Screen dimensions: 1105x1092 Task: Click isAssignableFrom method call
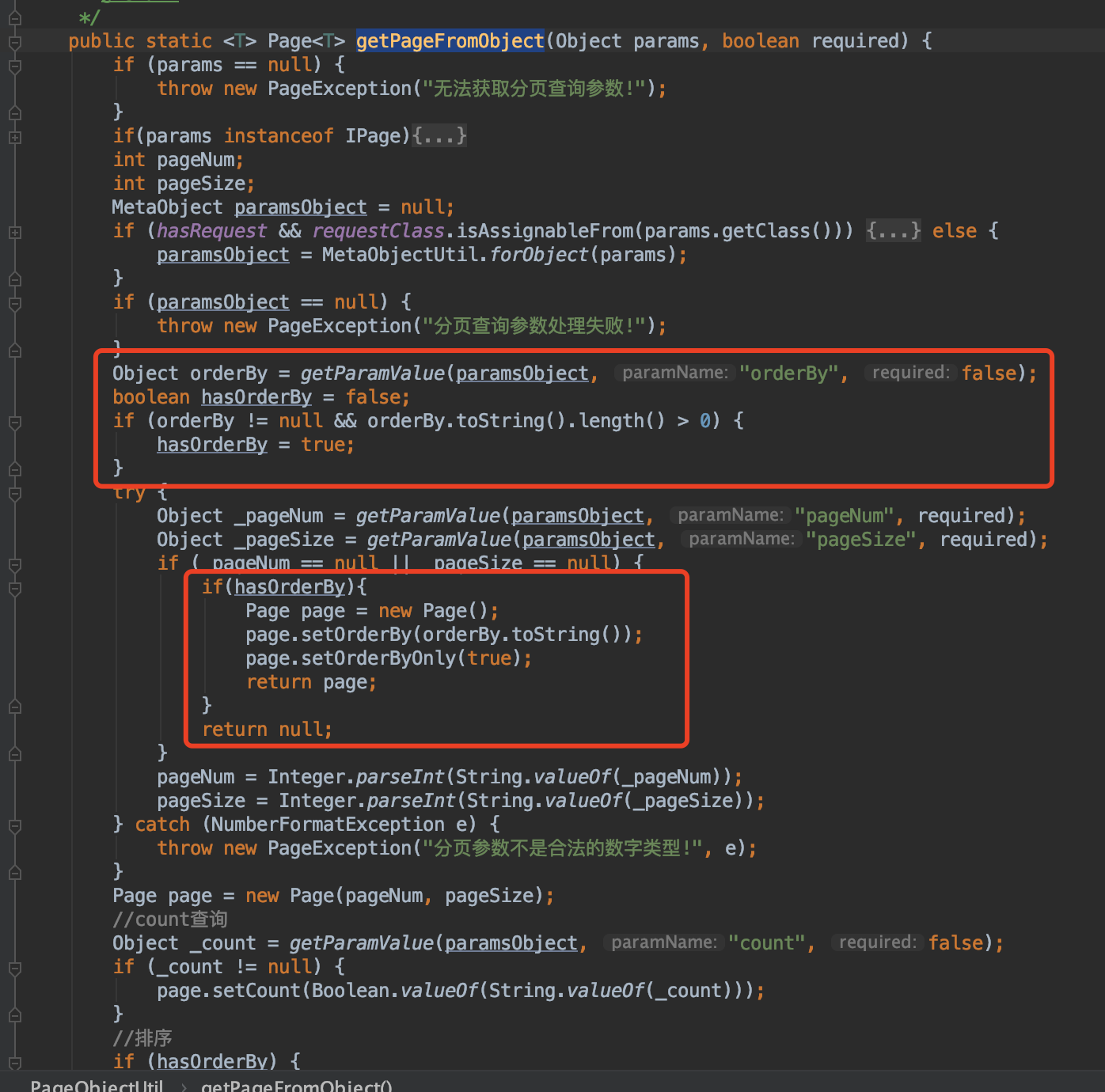(x=545, y=231)
